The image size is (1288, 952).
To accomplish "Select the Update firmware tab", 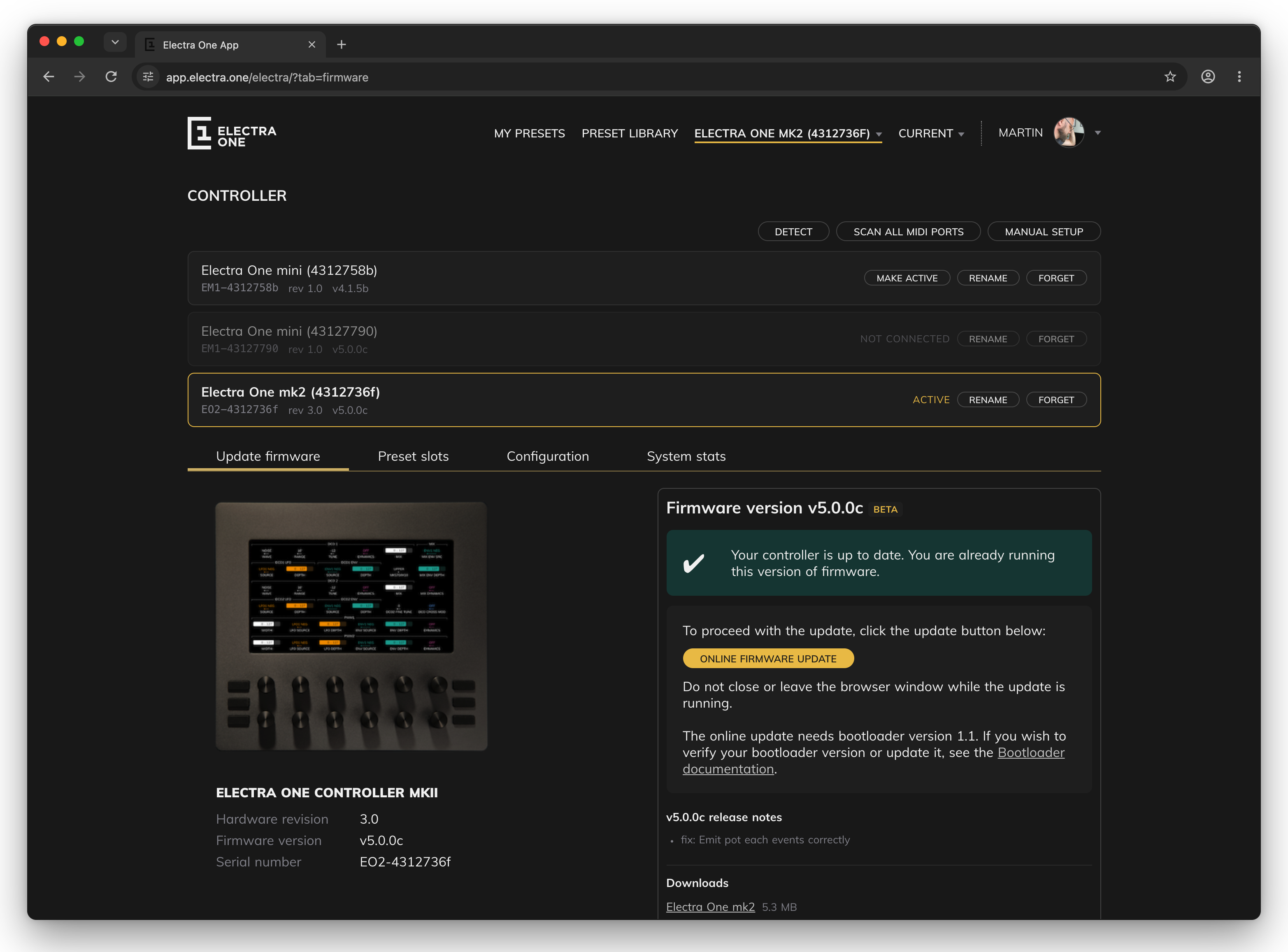I will click(x=268, y=456).
